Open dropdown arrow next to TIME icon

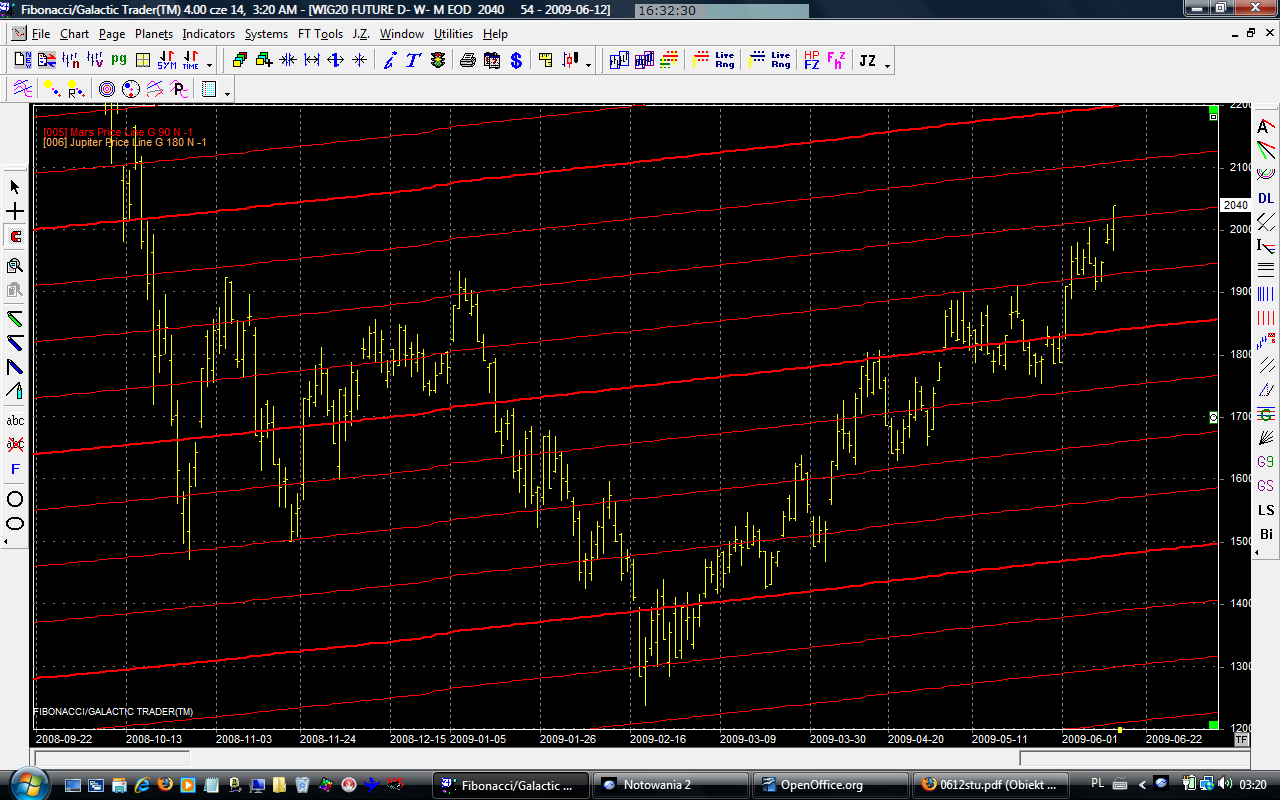pyautogui.click(x=209, y=64)
